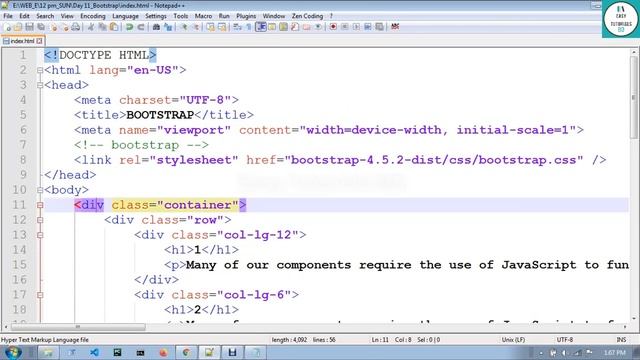
Task: Toggle the Word Wrap toolbar button
Action: (x=236, y=27)
